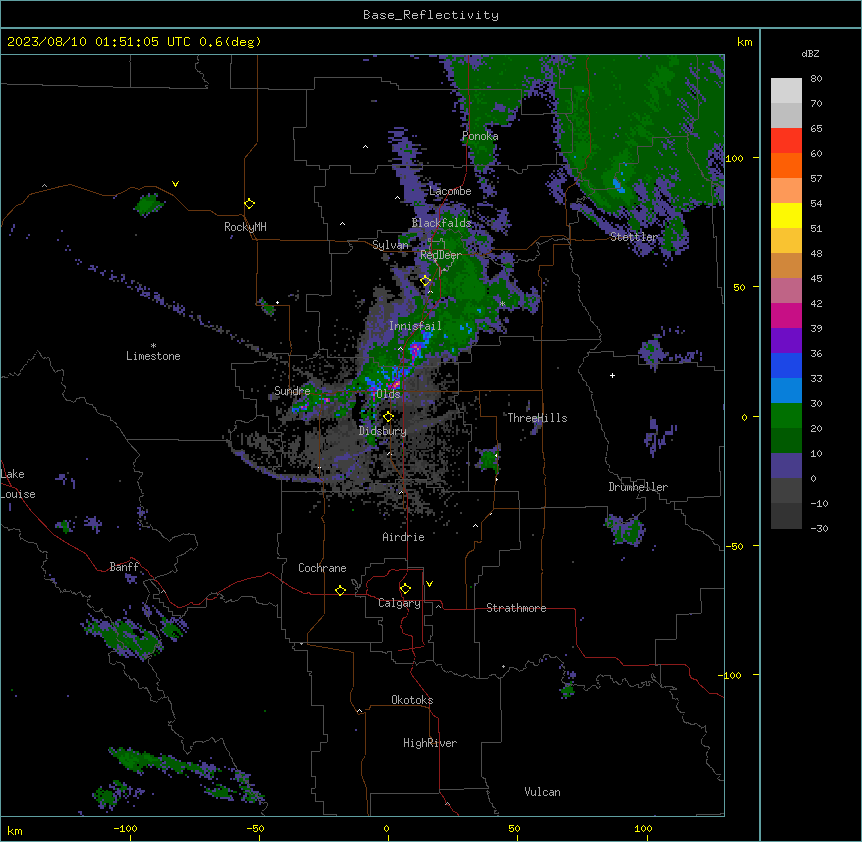This screenshot has width=862, height=842.
Task: Select the yellow 51-54 dBZ legend swatch
Action: [786, 215]
